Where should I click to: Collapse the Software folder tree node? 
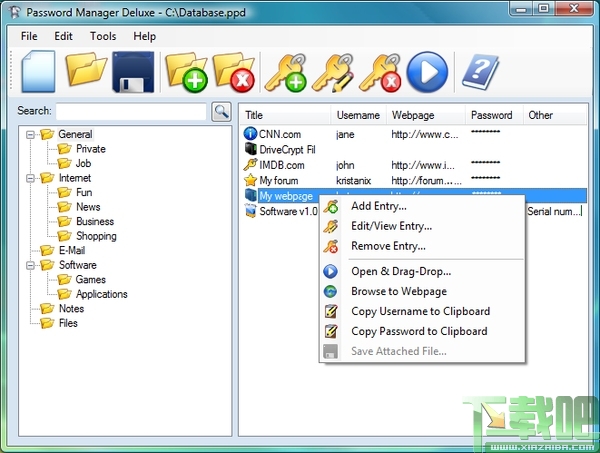[30, 266]
